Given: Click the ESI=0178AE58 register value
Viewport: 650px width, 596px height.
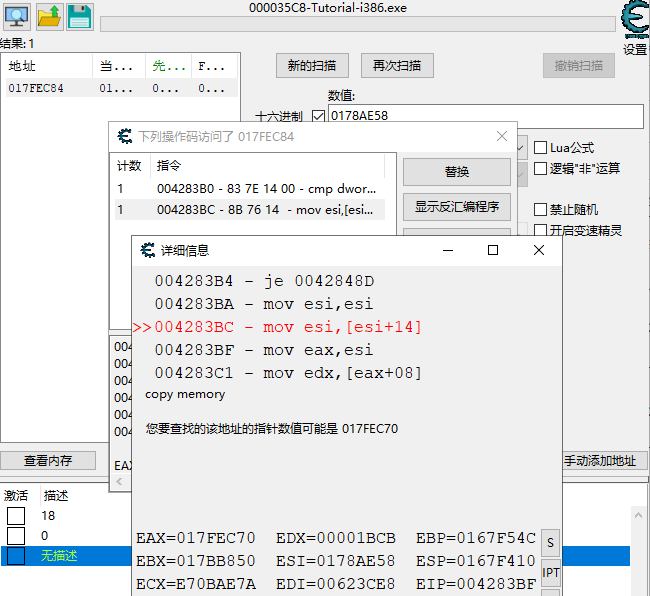Looking at the screenshot, I should (x=336, y=561).
